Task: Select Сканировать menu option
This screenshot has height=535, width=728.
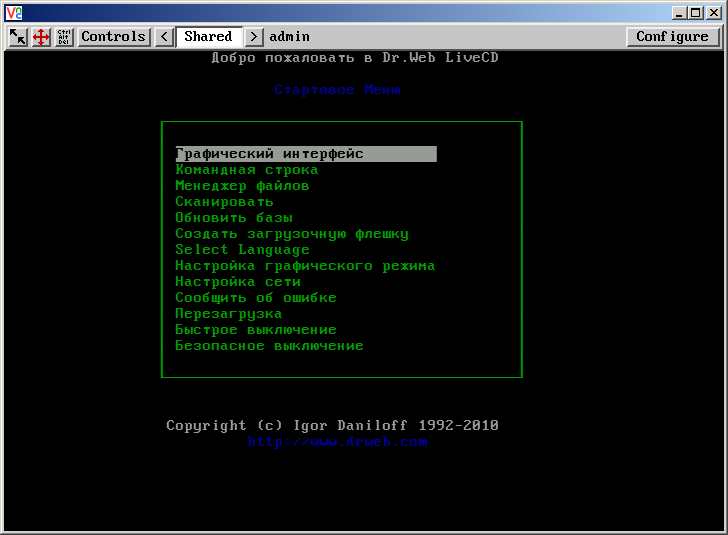Action: click(224, 202)
